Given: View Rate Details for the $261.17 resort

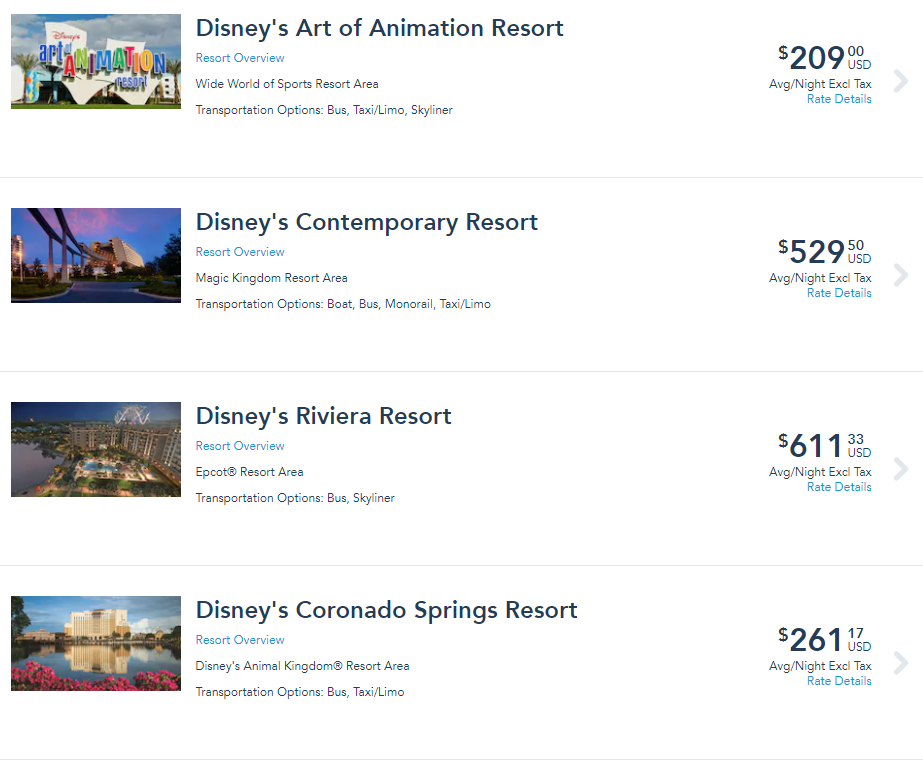Looking at the screenshot, I should click(x=839, y=681).
